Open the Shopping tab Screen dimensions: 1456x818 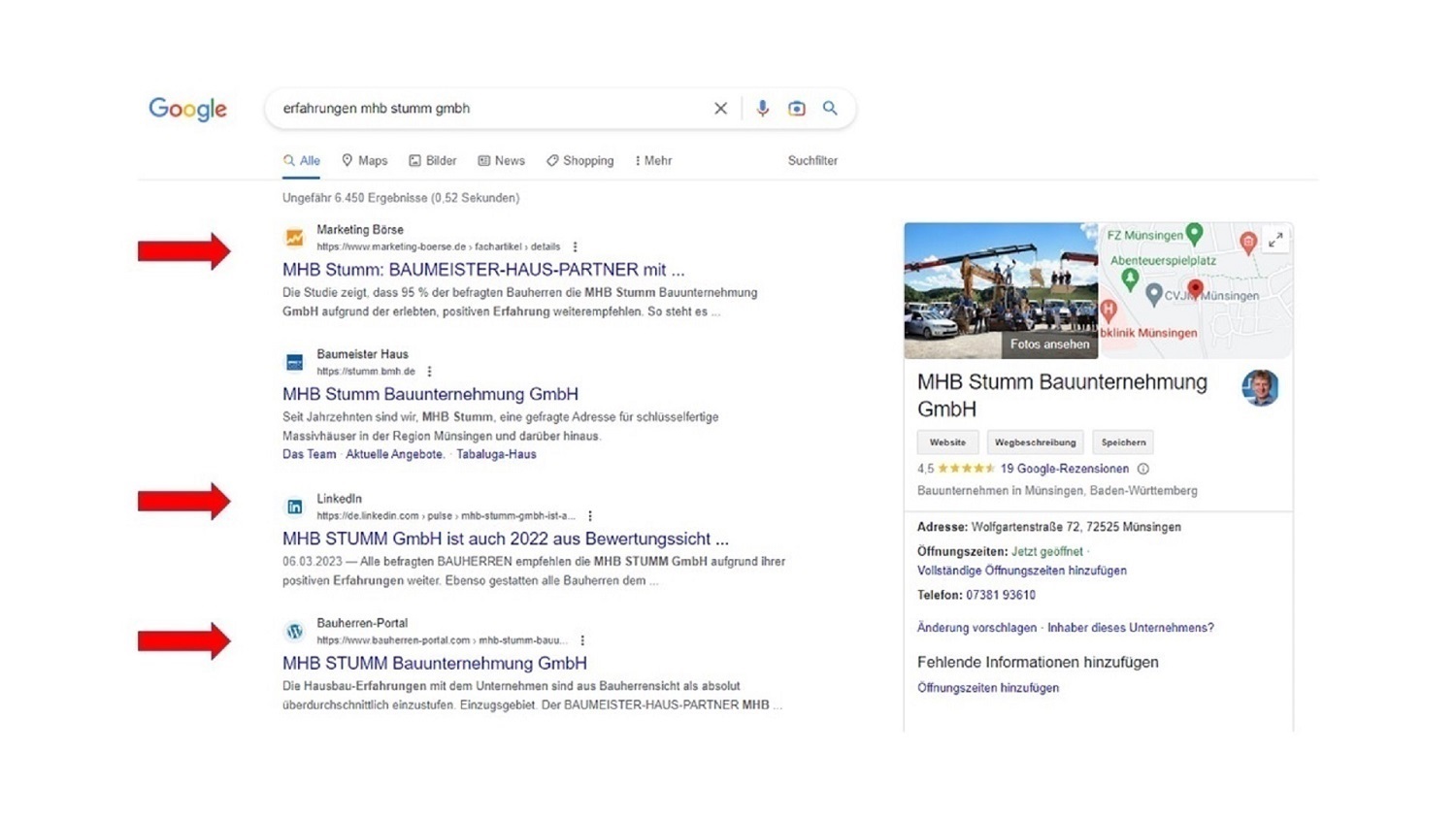[x=579, y=161]
